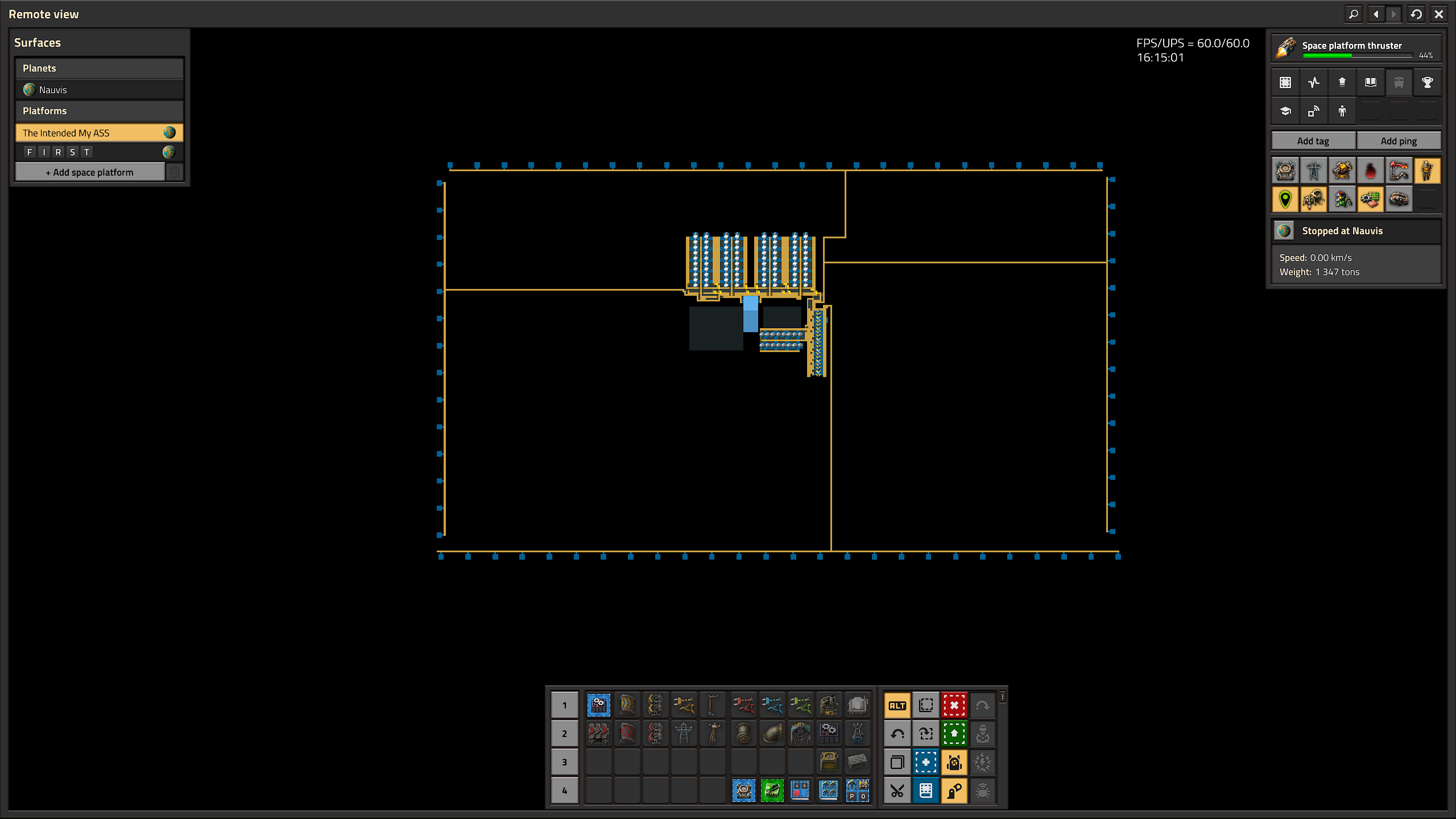This screenshot has width=1456, height=819.
Task: Select the yellow splitter in quickbar row 1
Action: pos(655,705)
